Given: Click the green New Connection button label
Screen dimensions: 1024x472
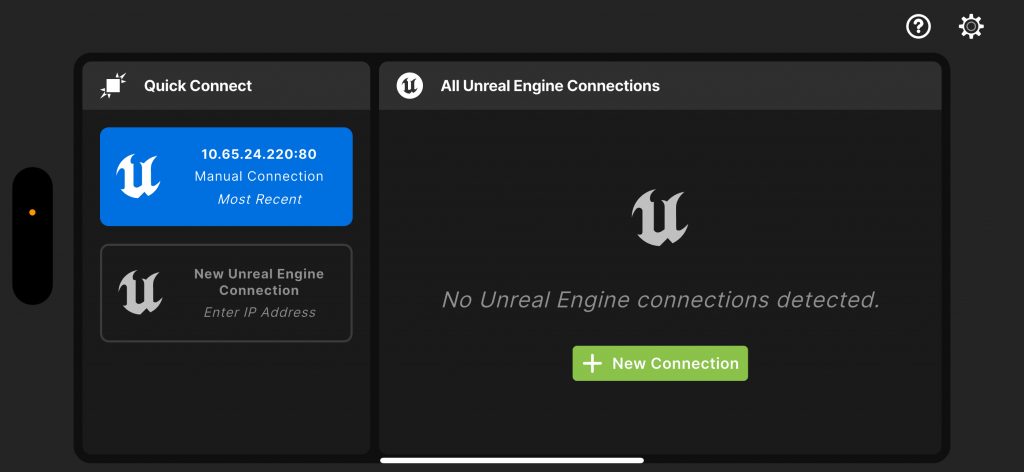Looking at the screenshot, I should [675, 364].
